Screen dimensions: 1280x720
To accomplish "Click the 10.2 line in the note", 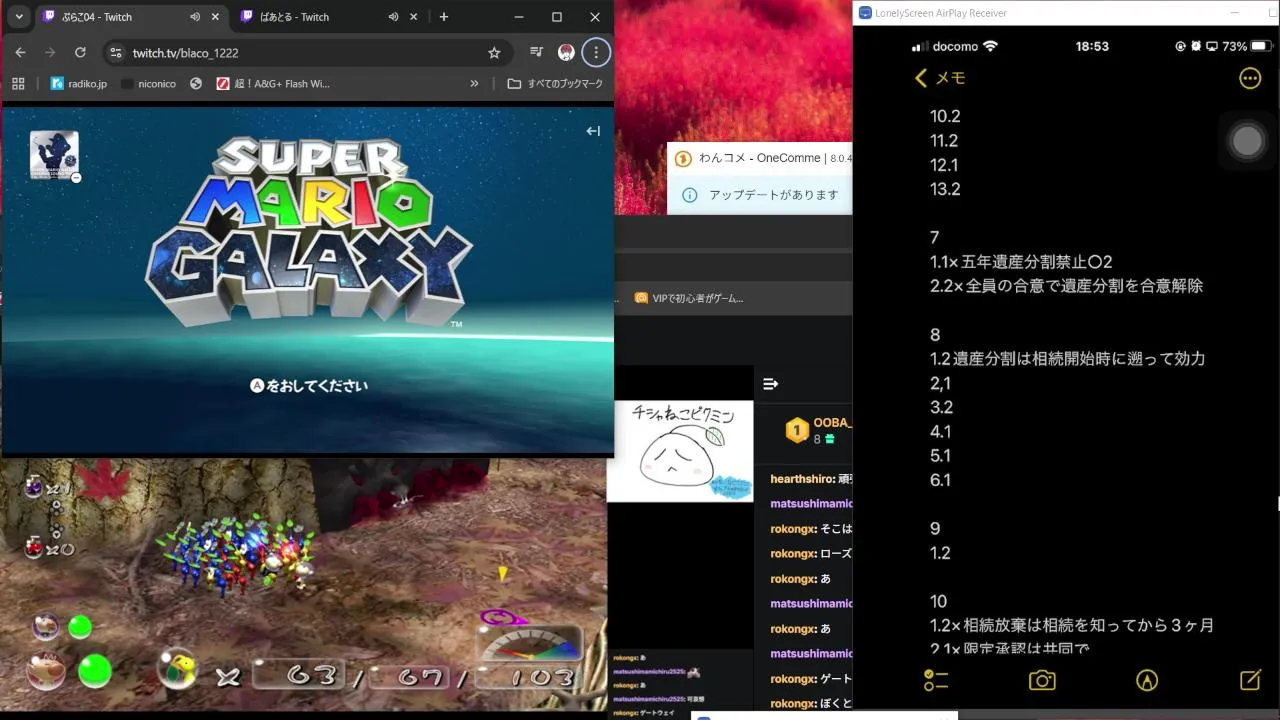I will point(945,116).
